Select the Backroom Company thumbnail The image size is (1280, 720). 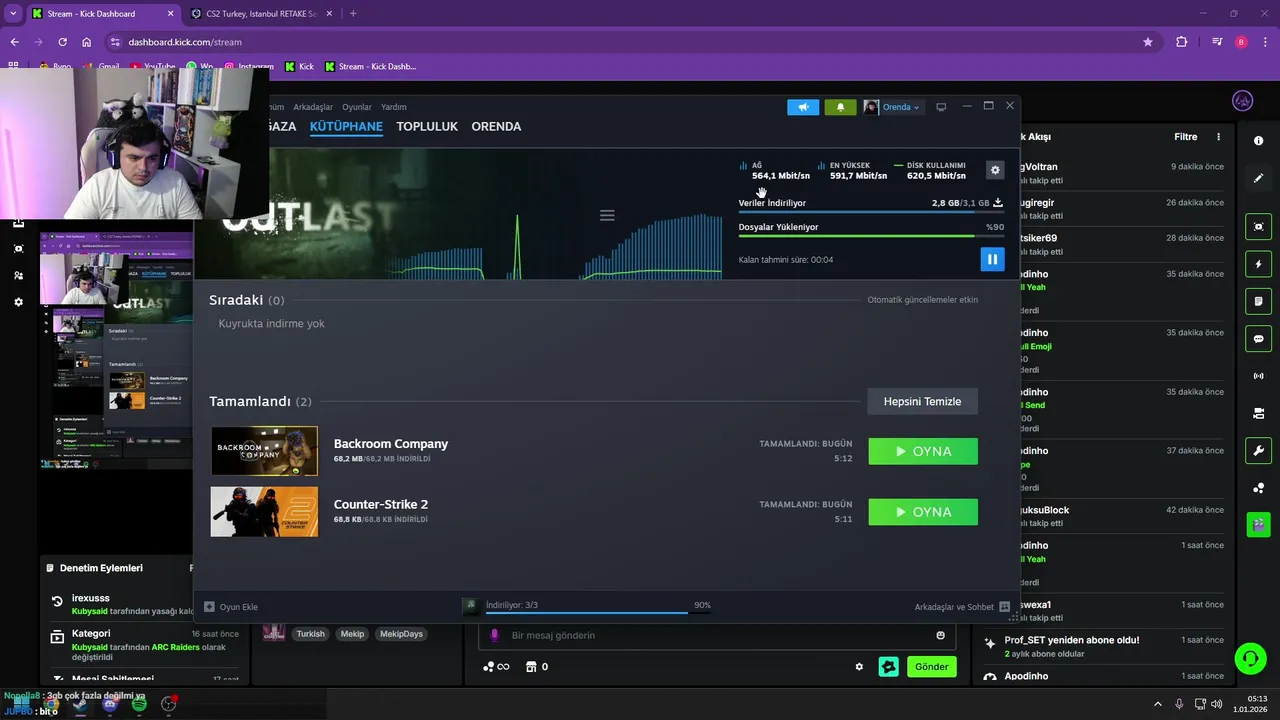[264, 451]
